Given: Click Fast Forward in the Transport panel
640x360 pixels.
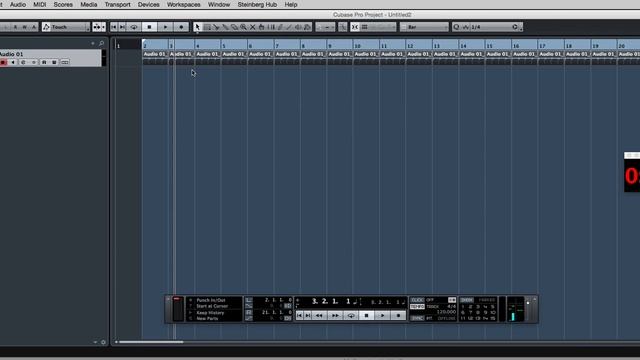Looking at the screenshot, I should [335, 316].
